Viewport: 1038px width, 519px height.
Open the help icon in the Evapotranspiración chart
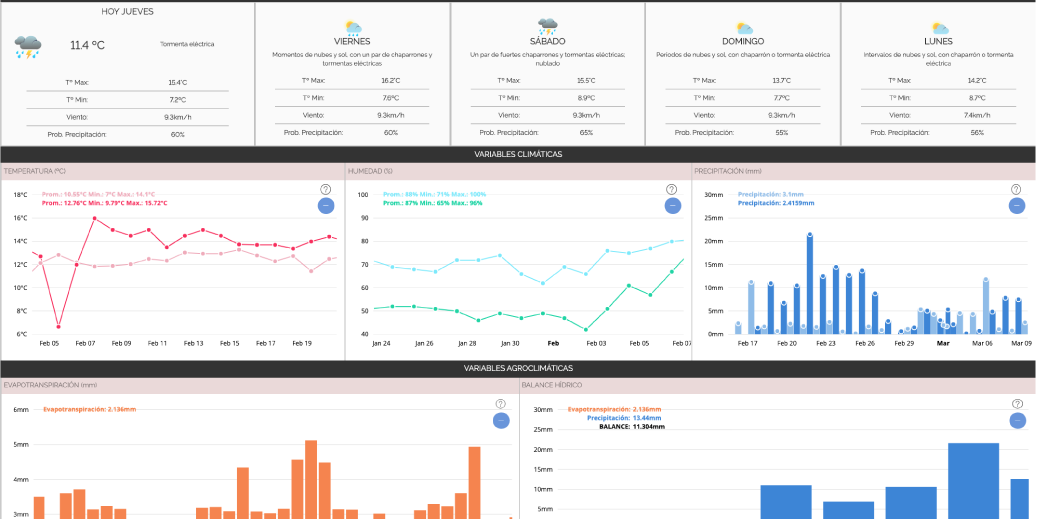(x=500, y=404)
